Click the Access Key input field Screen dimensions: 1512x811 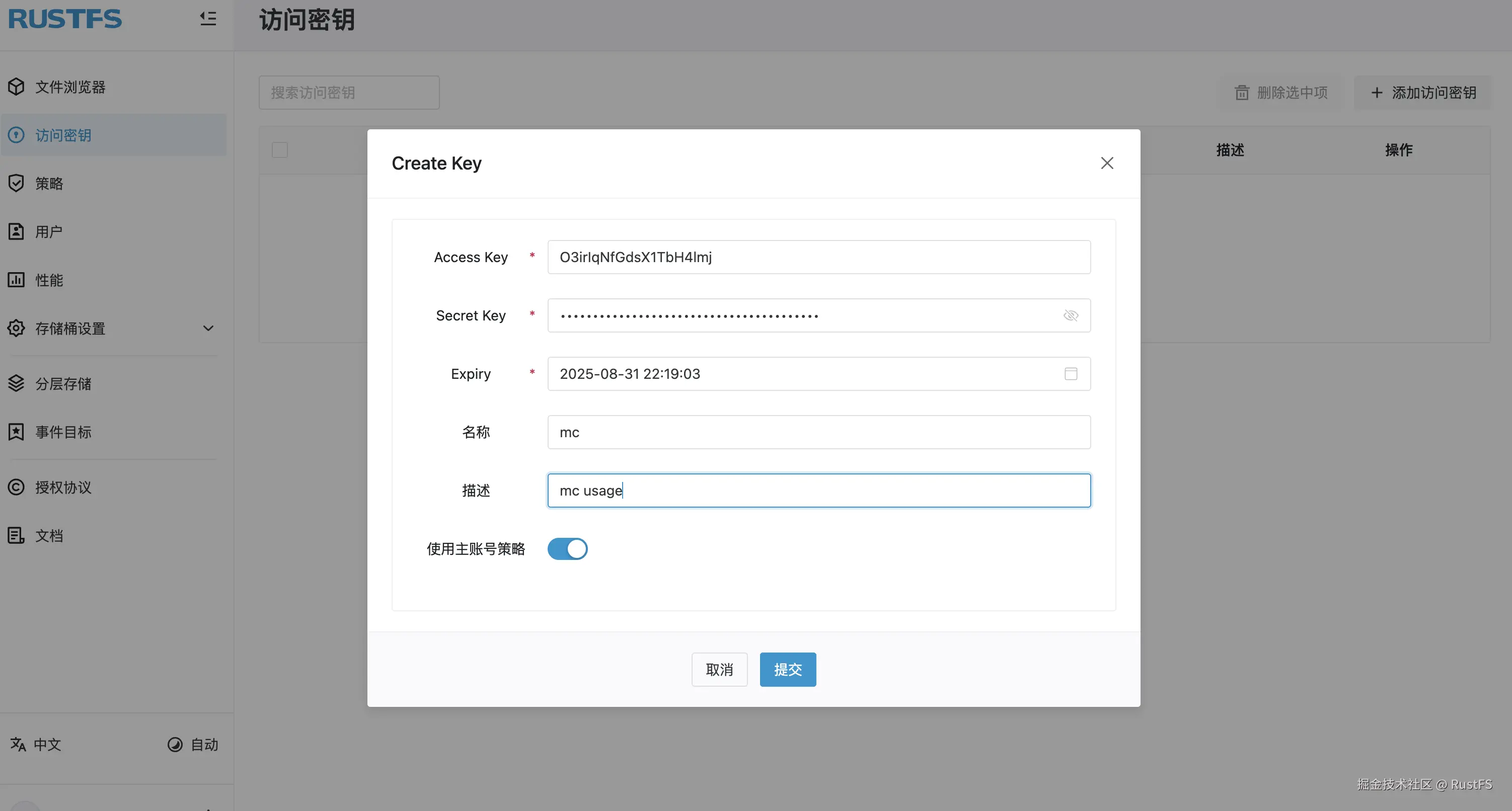[818, 257]
